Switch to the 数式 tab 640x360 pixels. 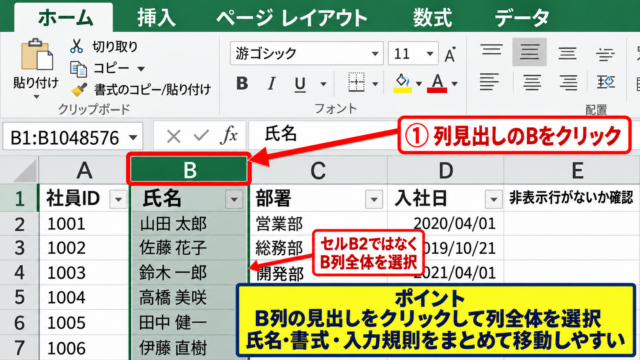pos(432,18)
